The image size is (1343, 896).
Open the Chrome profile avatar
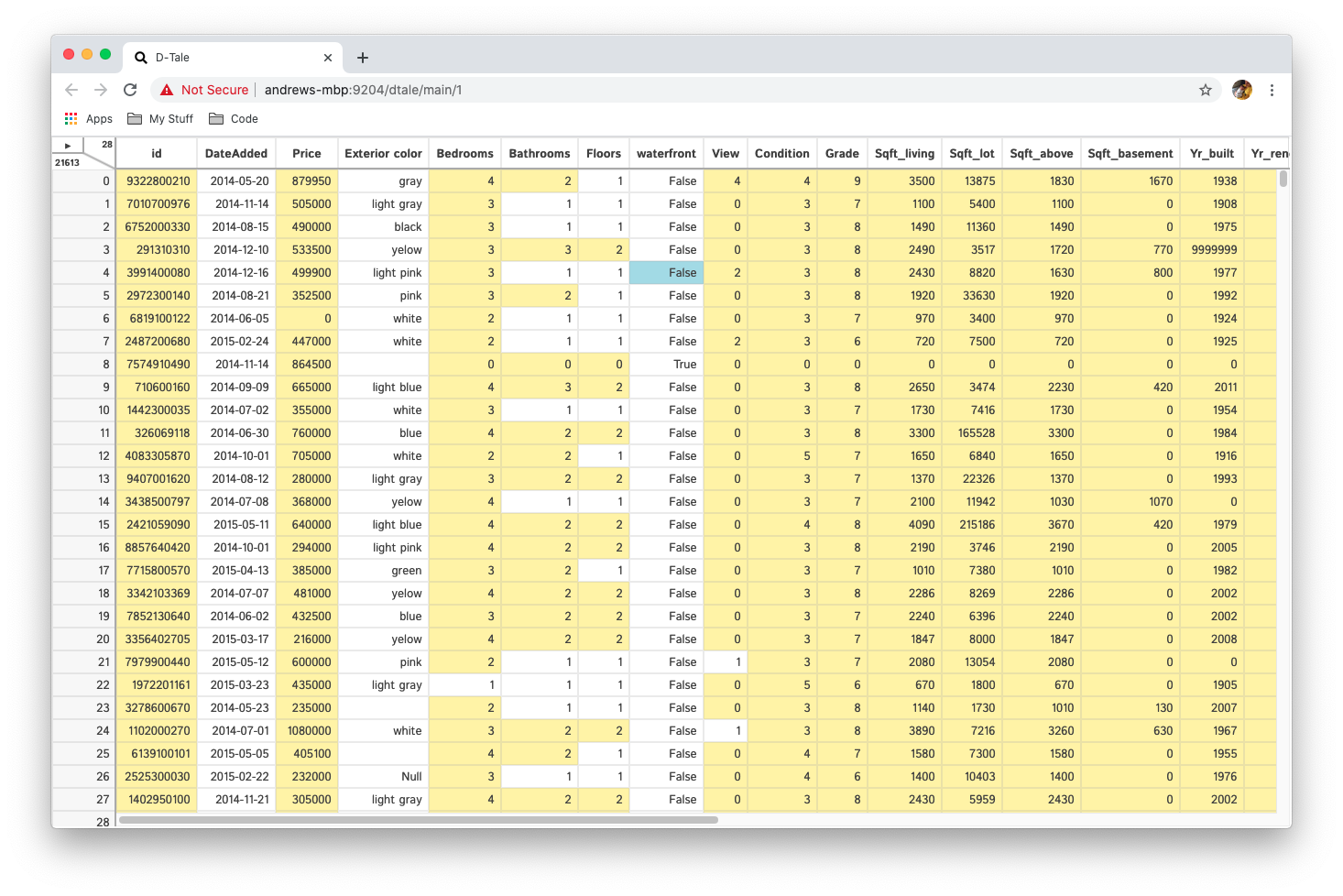coord(1242,90)
